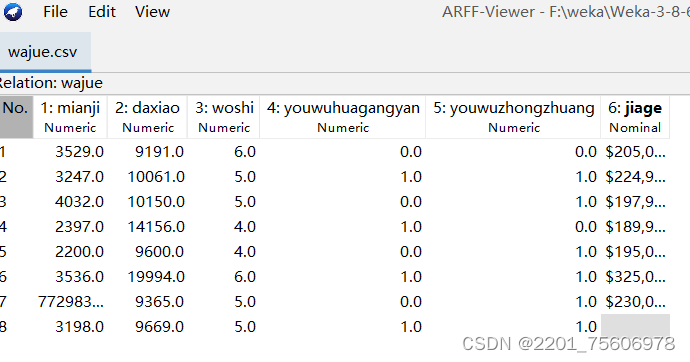690x362 pixels.
Task: Select youwuhuagangyan cell in row 2
Action: click(342, 177)
